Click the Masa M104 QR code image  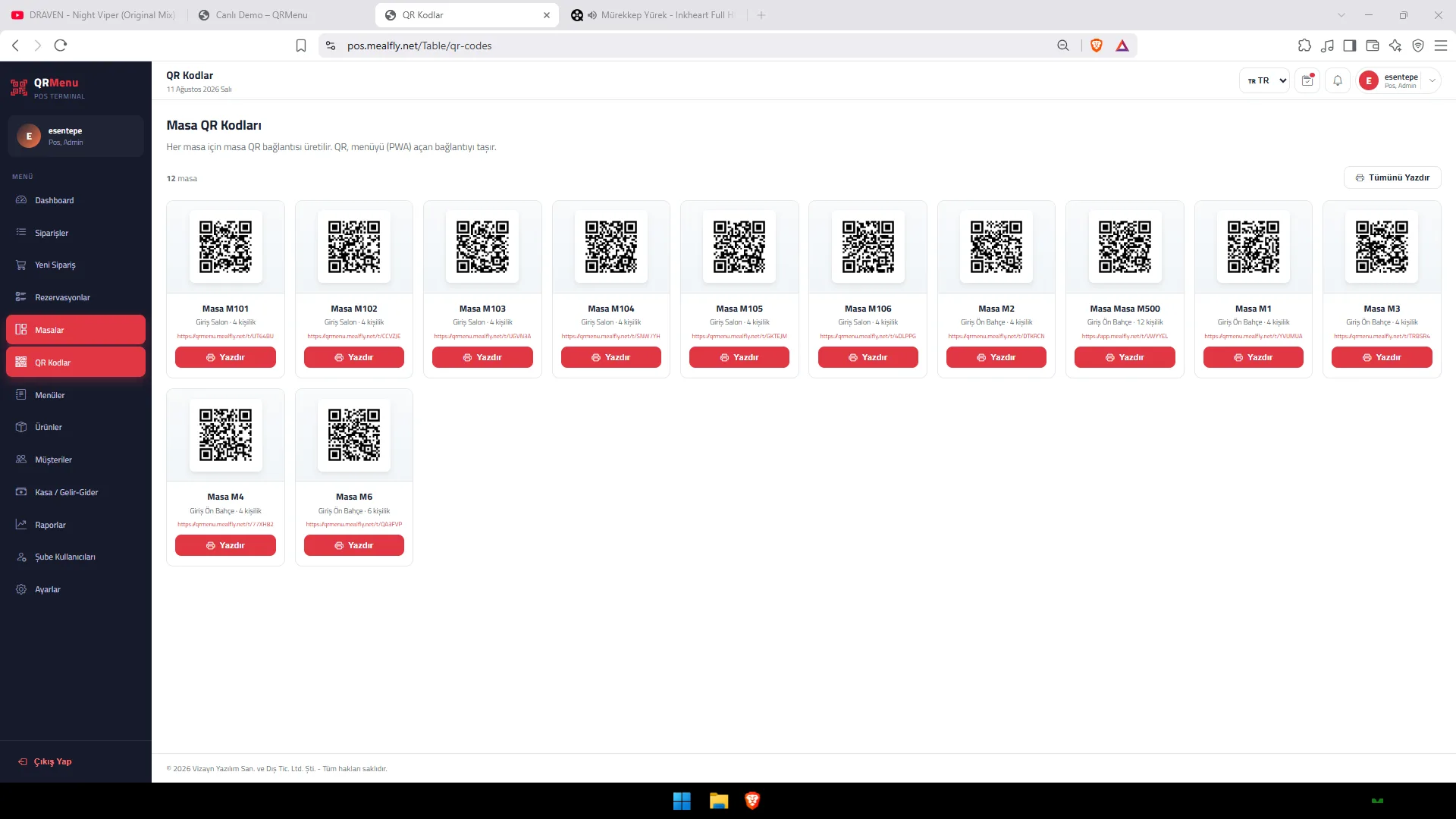(x=611, y=246)
